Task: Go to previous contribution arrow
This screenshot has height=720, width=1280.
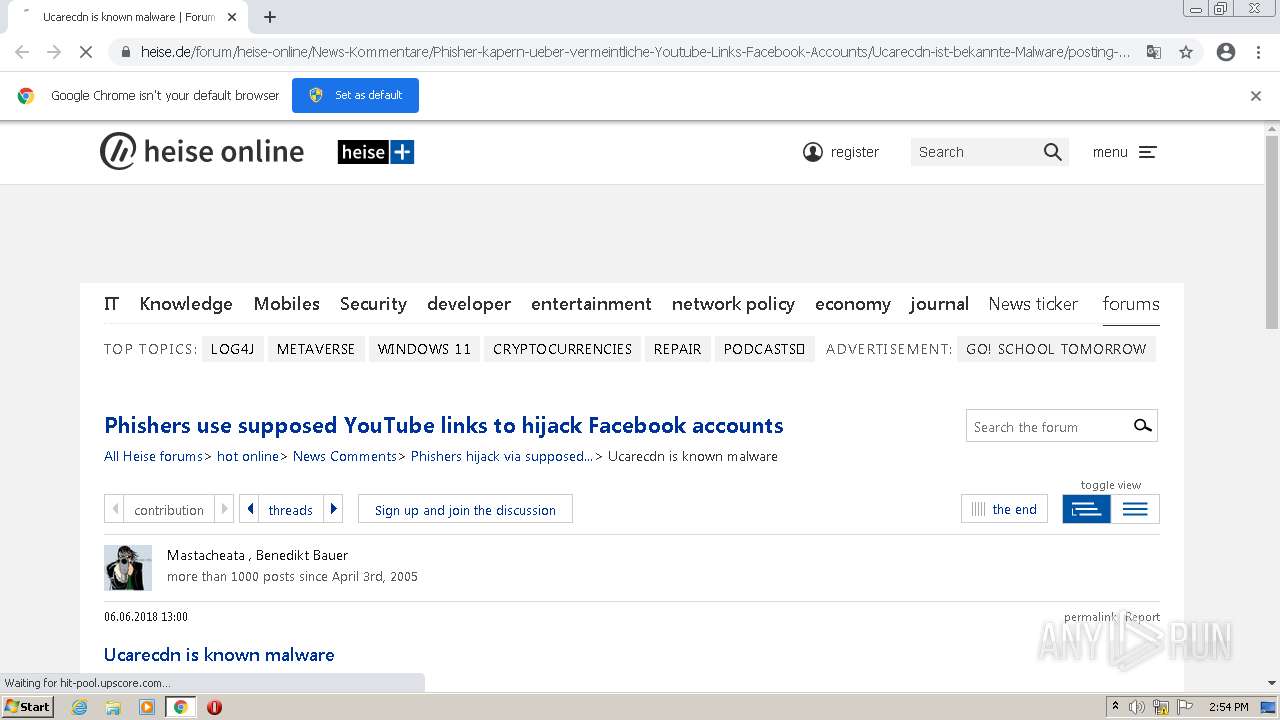Action: click(114, 509)
